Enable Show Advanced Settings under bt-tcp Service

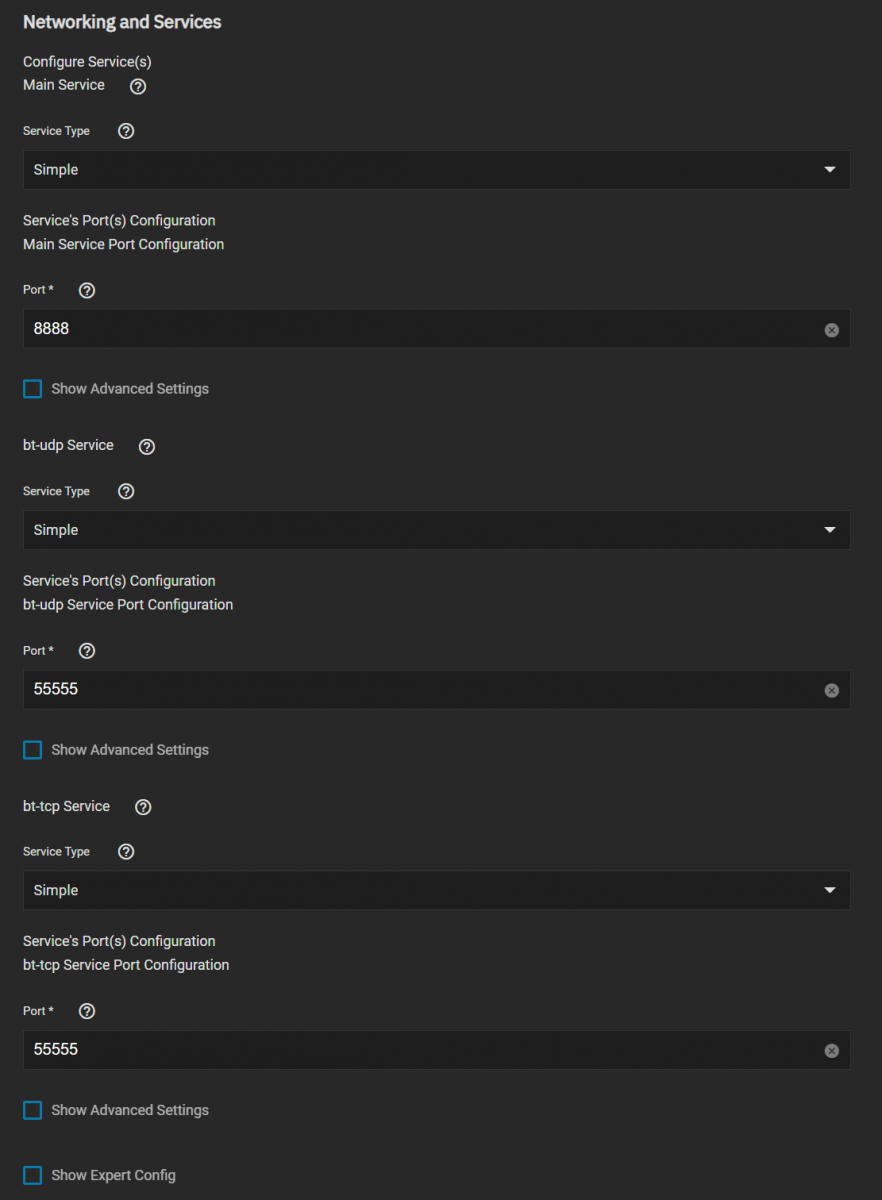pos(33,1110)
